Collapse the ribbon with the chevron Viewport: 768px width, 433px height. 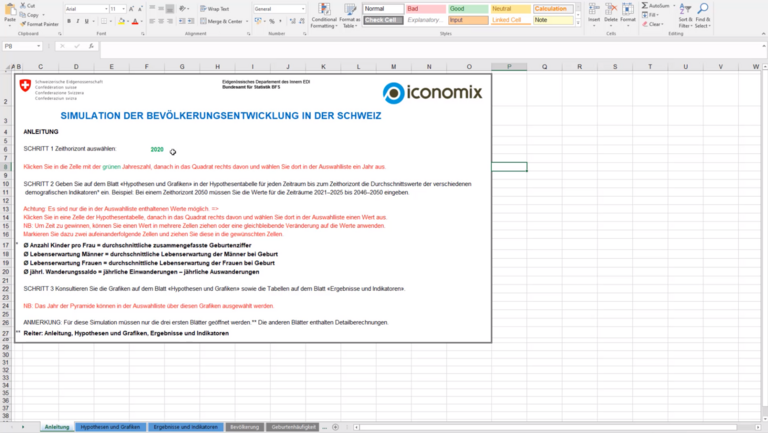tap(763, 34)
